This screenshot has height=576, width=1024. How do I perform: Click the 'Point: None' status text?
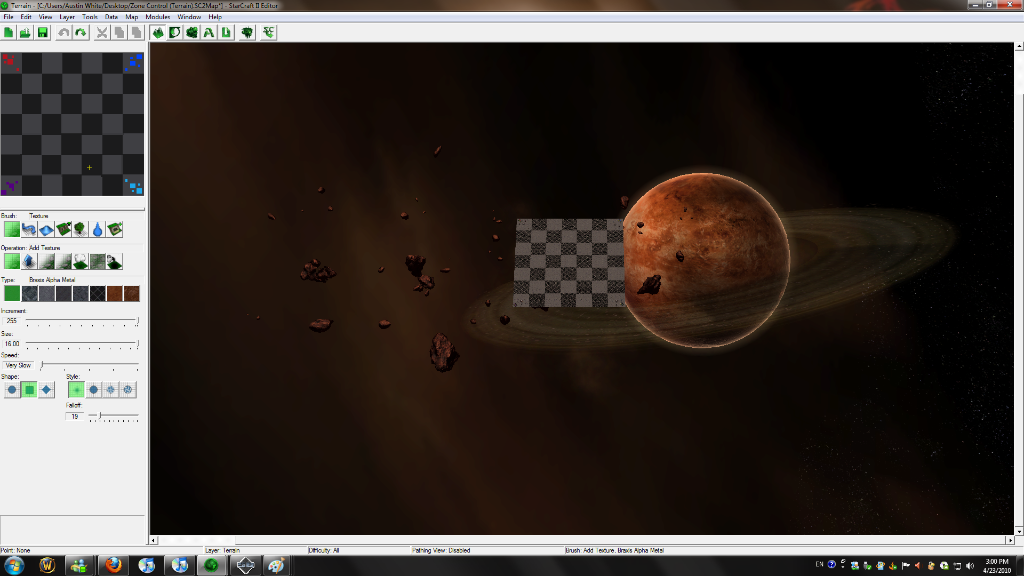click(x=15, y=551)
